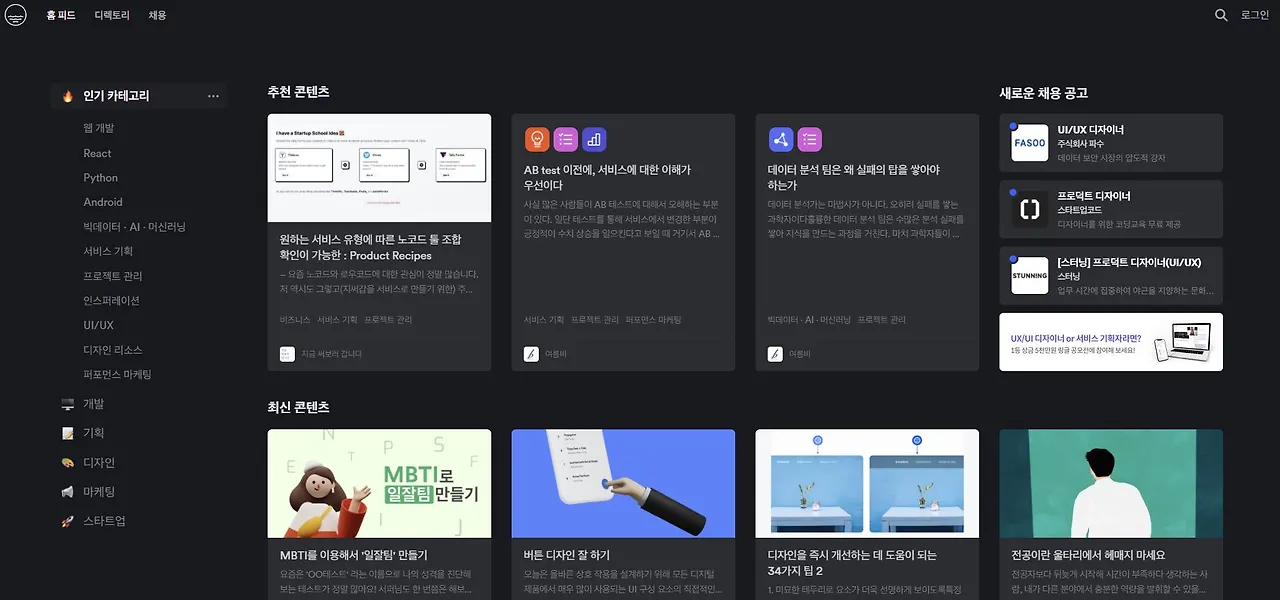Screen dimensions: 1280x600
Task: Click the 여름비 author avatar
Action: click(530, 352)
